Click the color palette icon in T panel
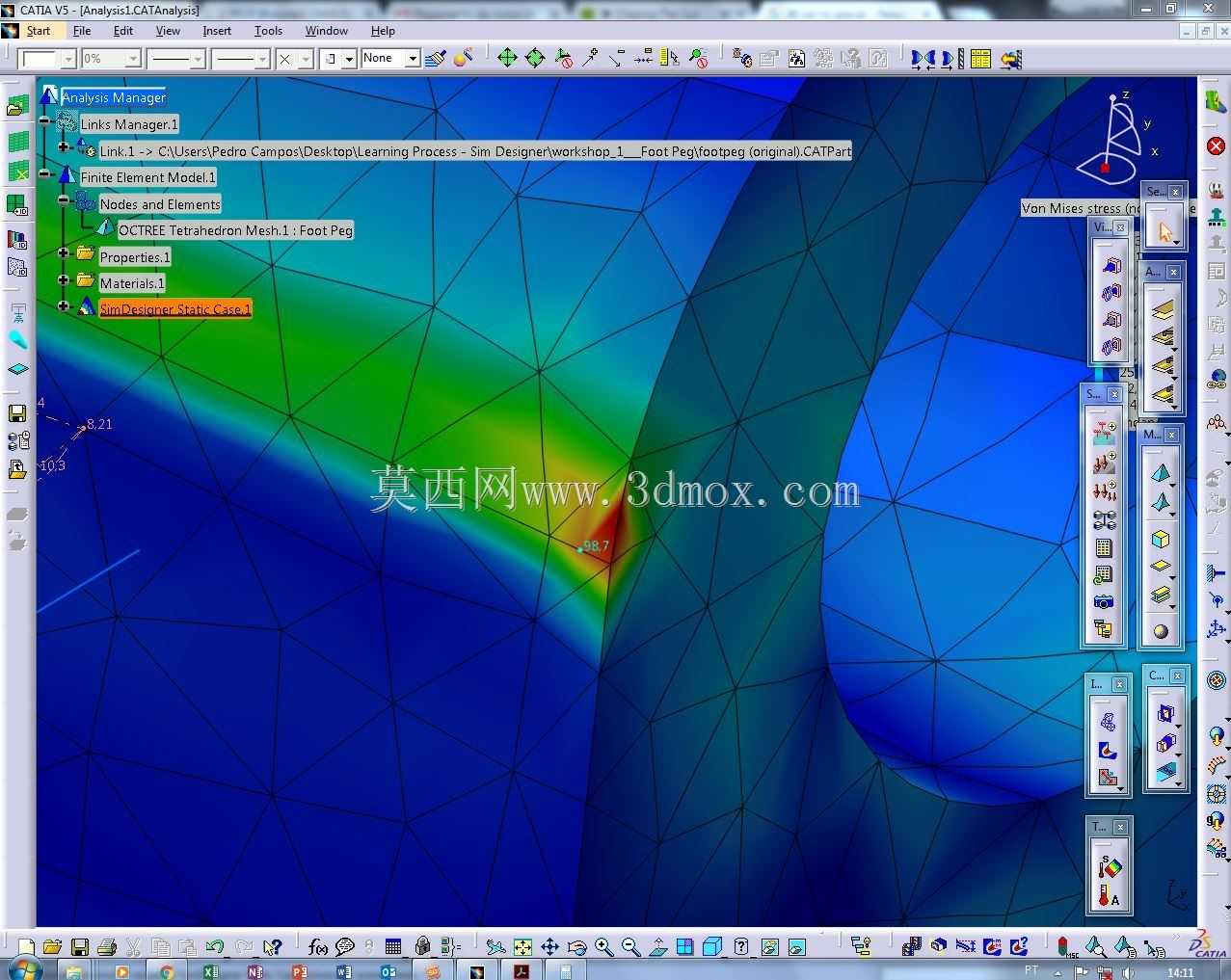Viewport: 1231px width, 980px height. point(1109,867)
